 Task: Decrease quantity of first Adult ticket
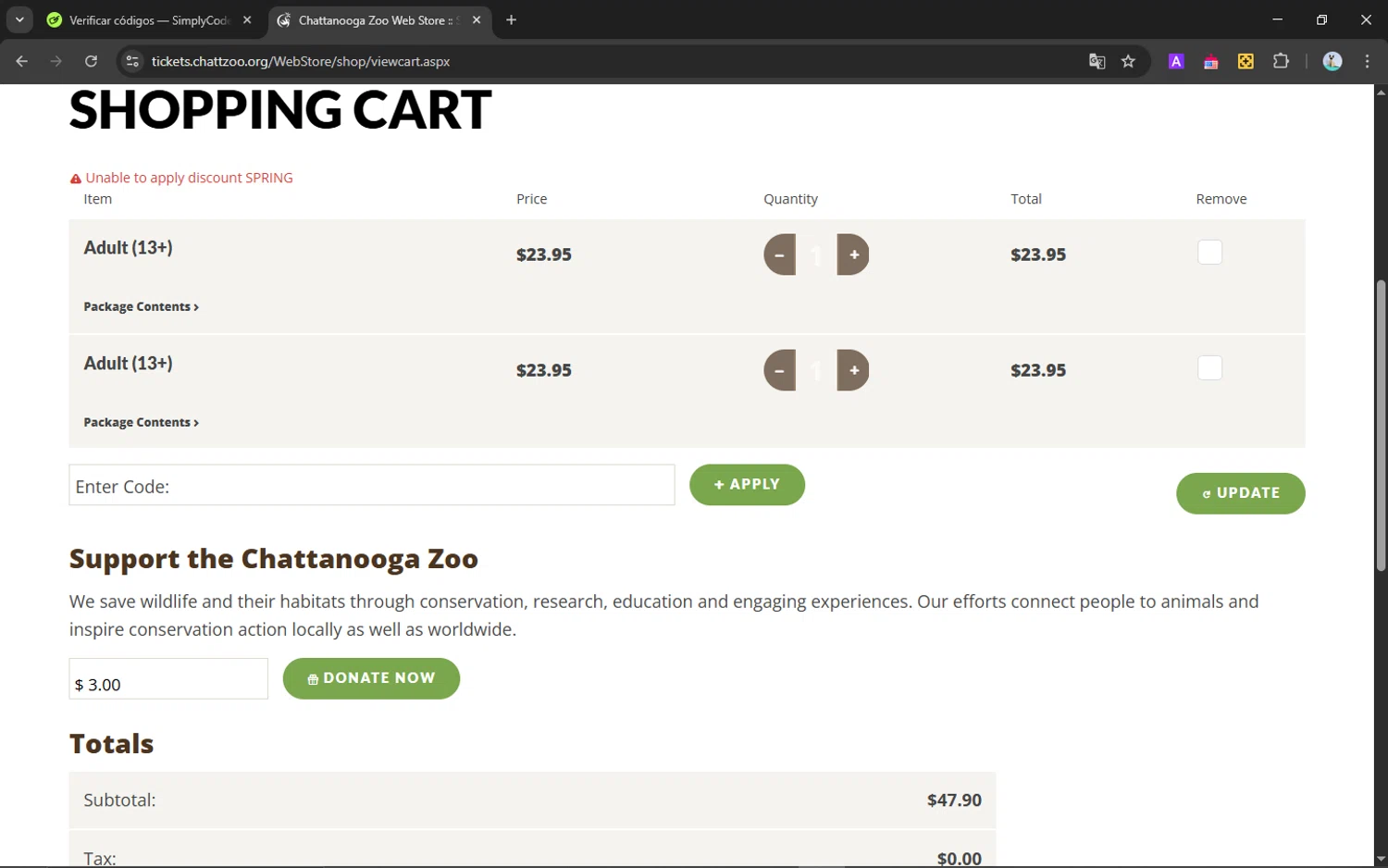coord(779,254)
